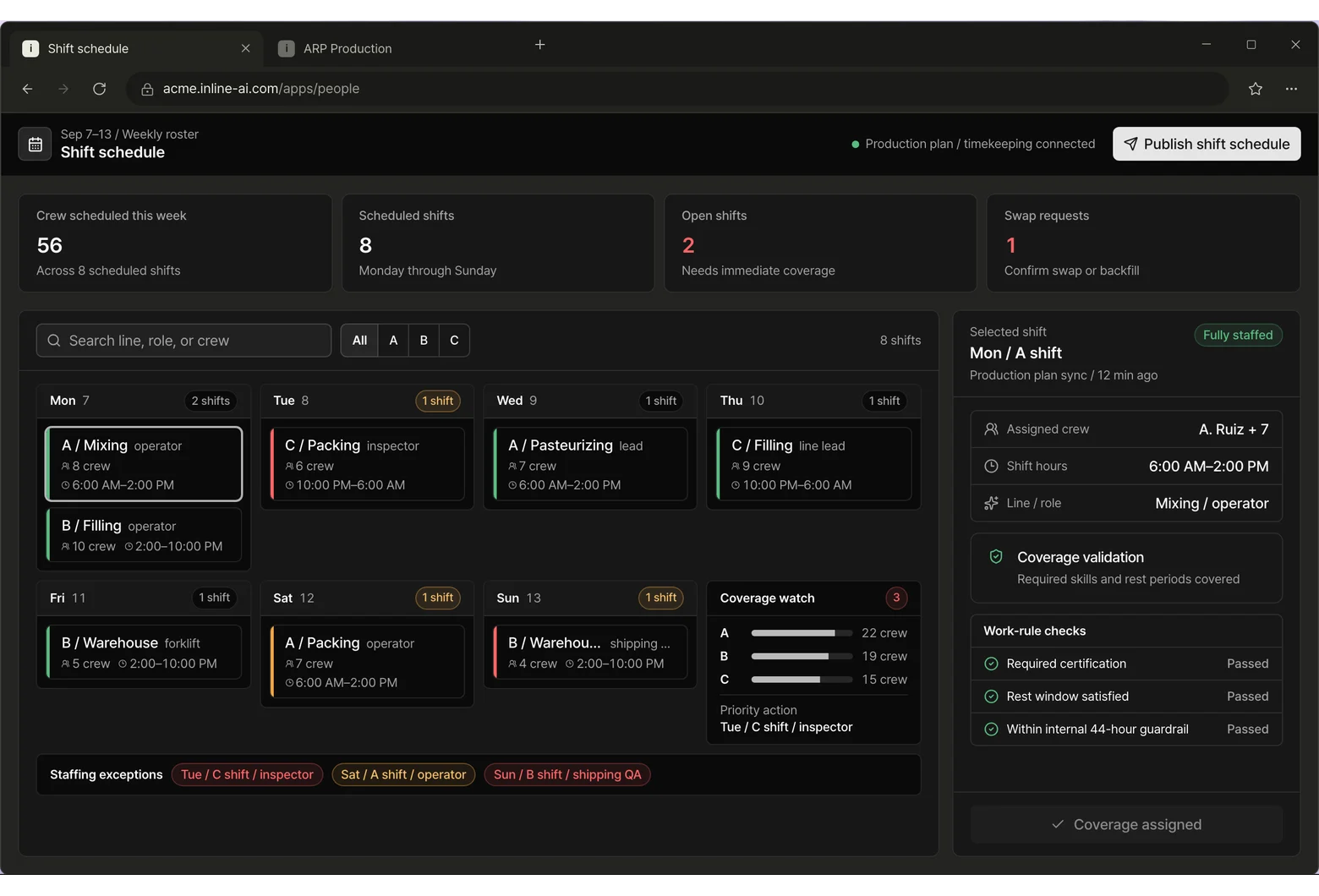Click the shield icon in Coverage validation
1319x896 pixels.
pyautogui.click(x=996, y=557)
